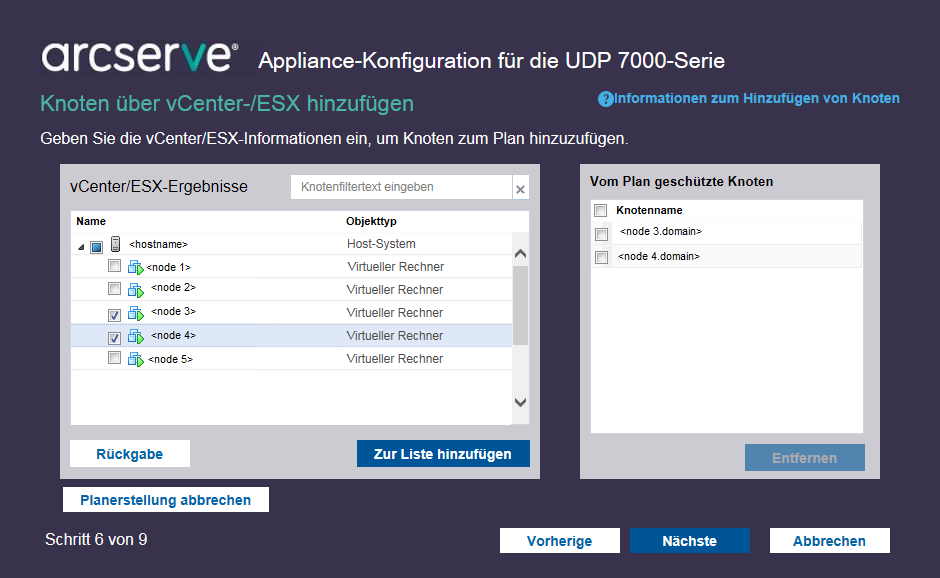Click the results list scrollbar thumb
Screen dimensions: 940x578
pyautogui.click(x=520, y=305)
